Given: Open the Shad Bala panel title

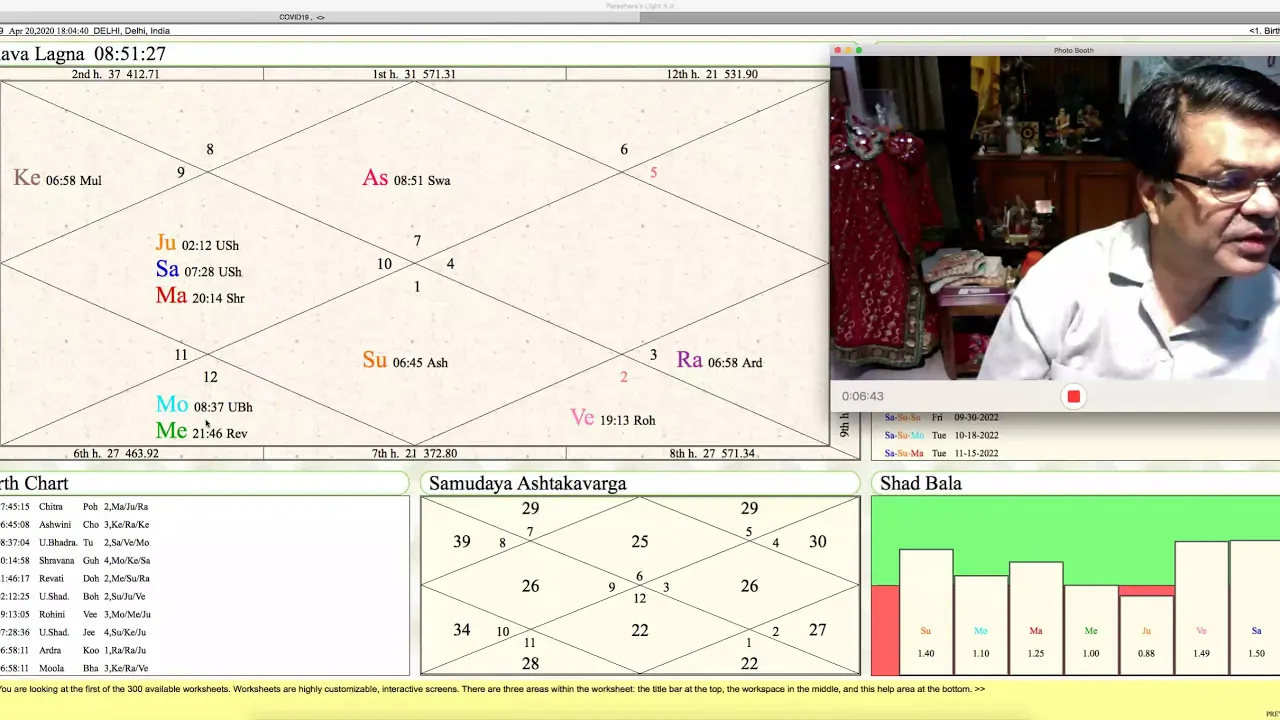Looking at the screenshot, I should pos(920,483).
